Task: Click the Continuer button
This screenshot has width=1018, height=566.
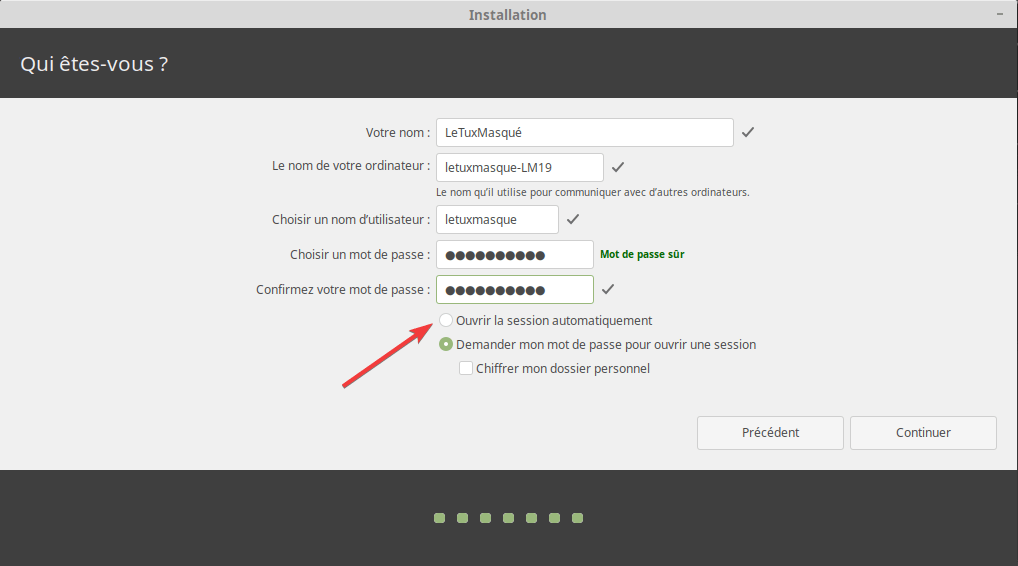Action: [923, 433]
